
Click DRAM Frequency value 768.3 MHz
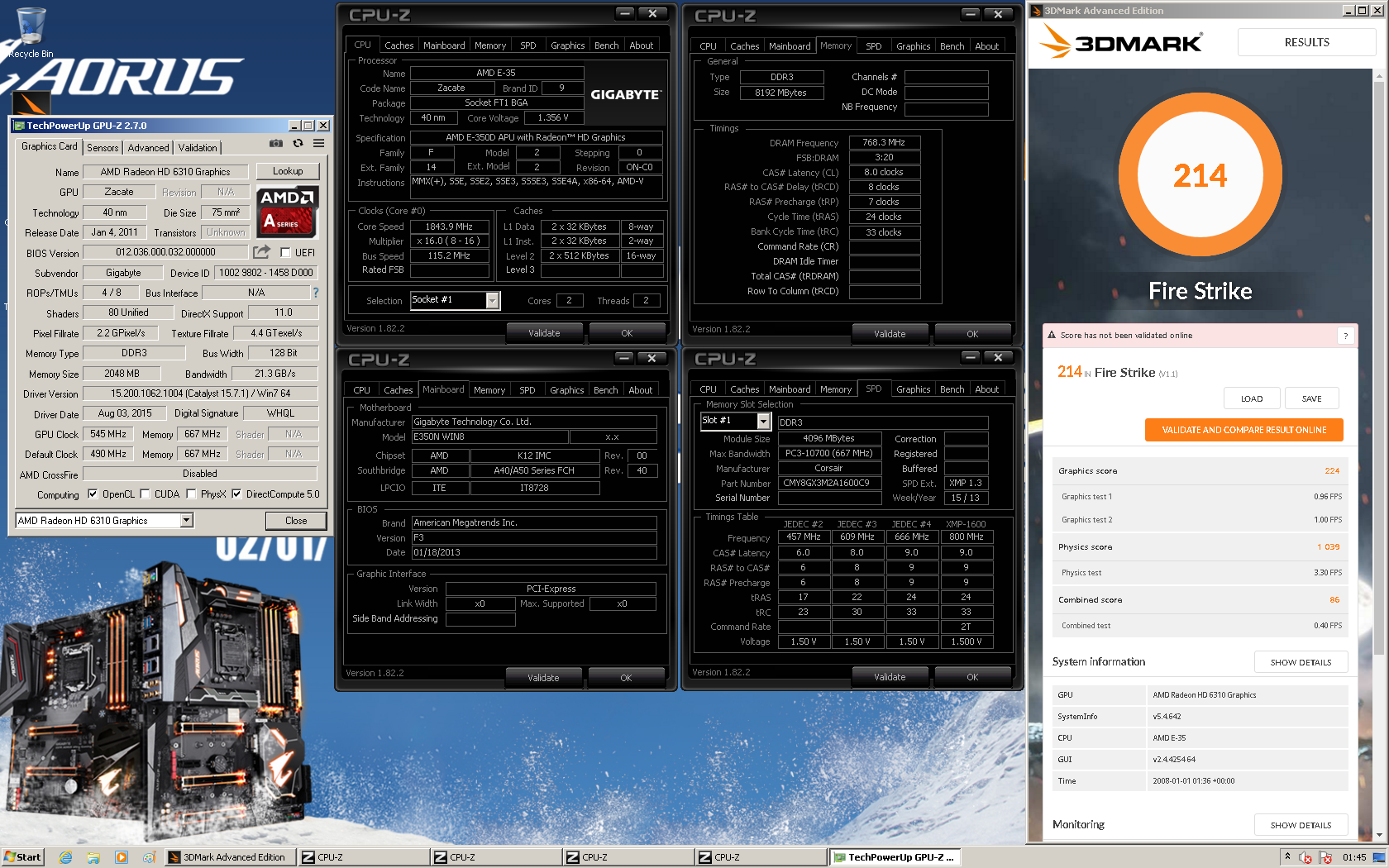pyautogui.click(x=885, y=142)
